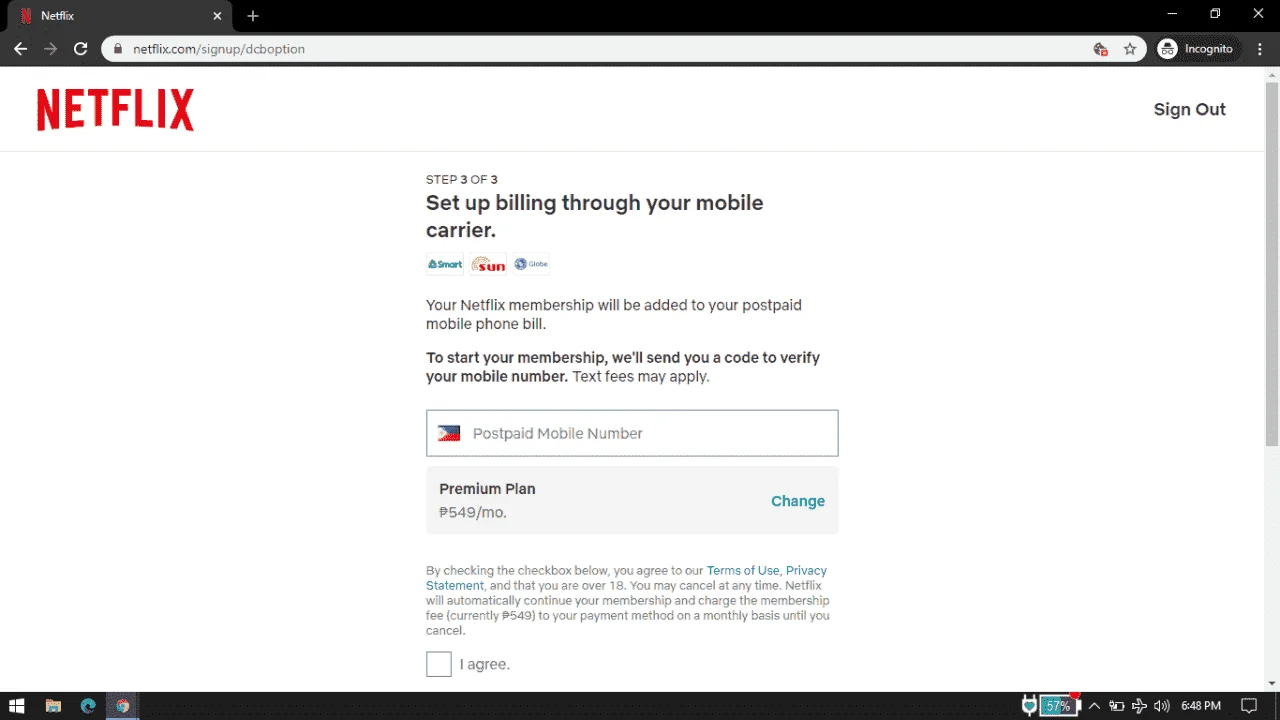Click the Philippines flag icon

(x=449, y=433)
